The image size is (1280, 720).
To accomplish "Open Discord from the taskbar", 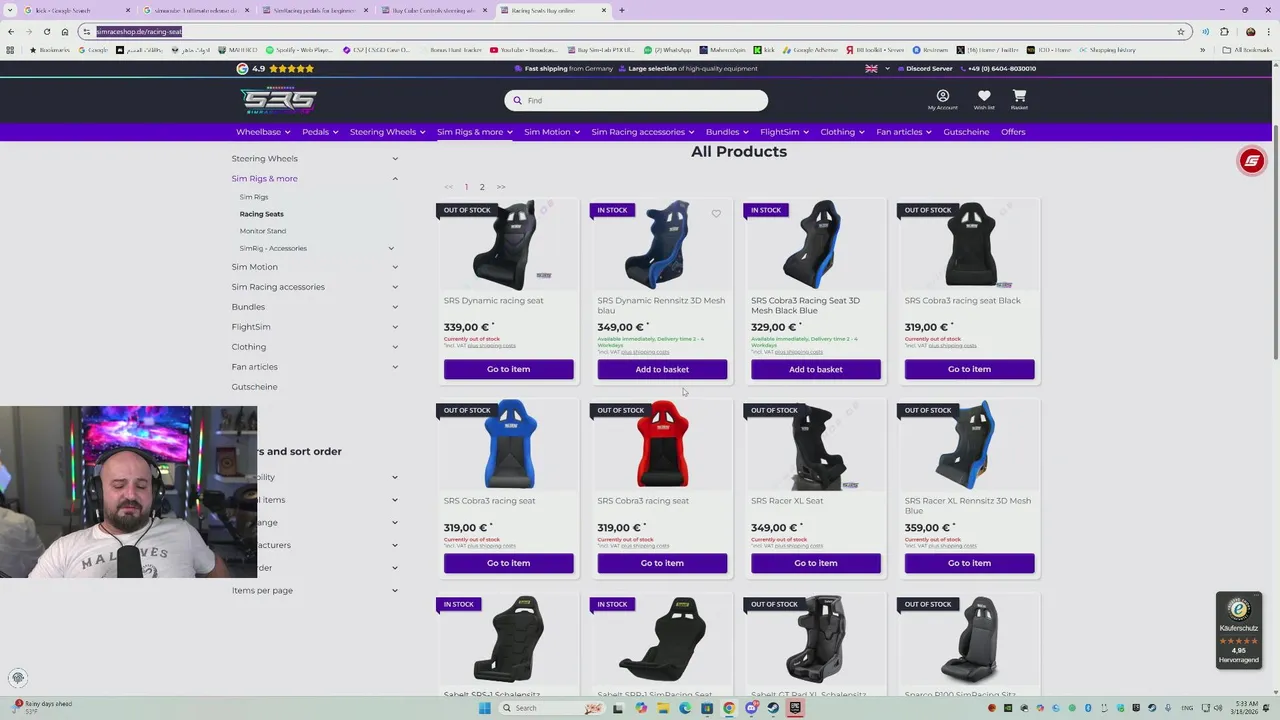I will click(x=751, y=708).
